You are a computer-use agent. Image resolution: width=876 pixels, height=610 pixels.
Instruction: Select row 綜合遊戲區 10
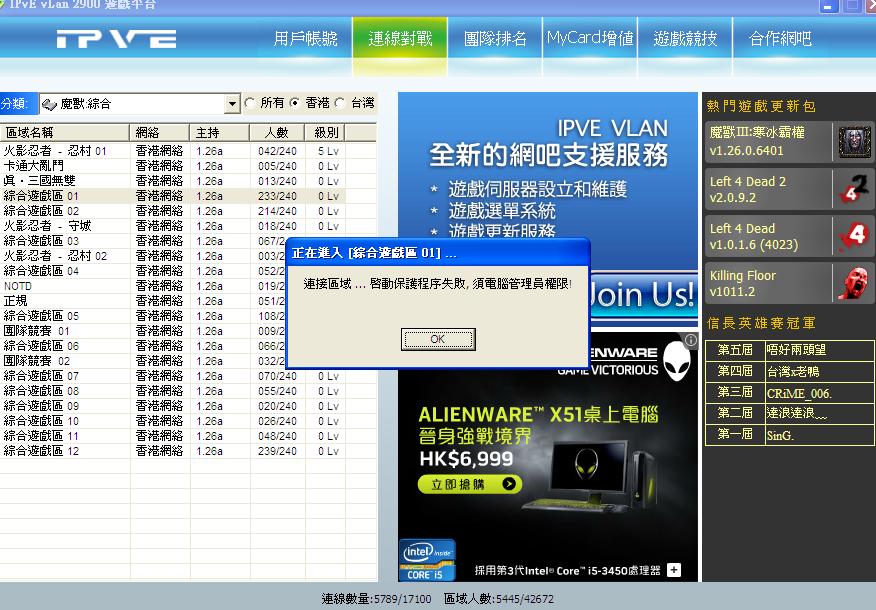coord(173,421)
